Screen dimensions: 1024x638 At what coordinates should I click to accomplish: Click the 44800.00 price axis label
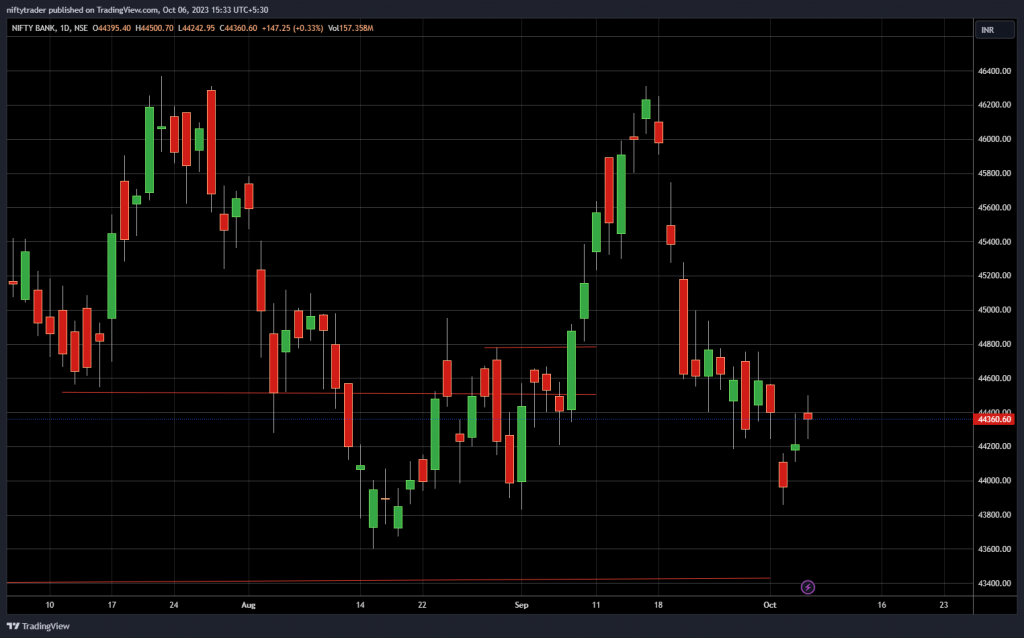coord(994,344)
